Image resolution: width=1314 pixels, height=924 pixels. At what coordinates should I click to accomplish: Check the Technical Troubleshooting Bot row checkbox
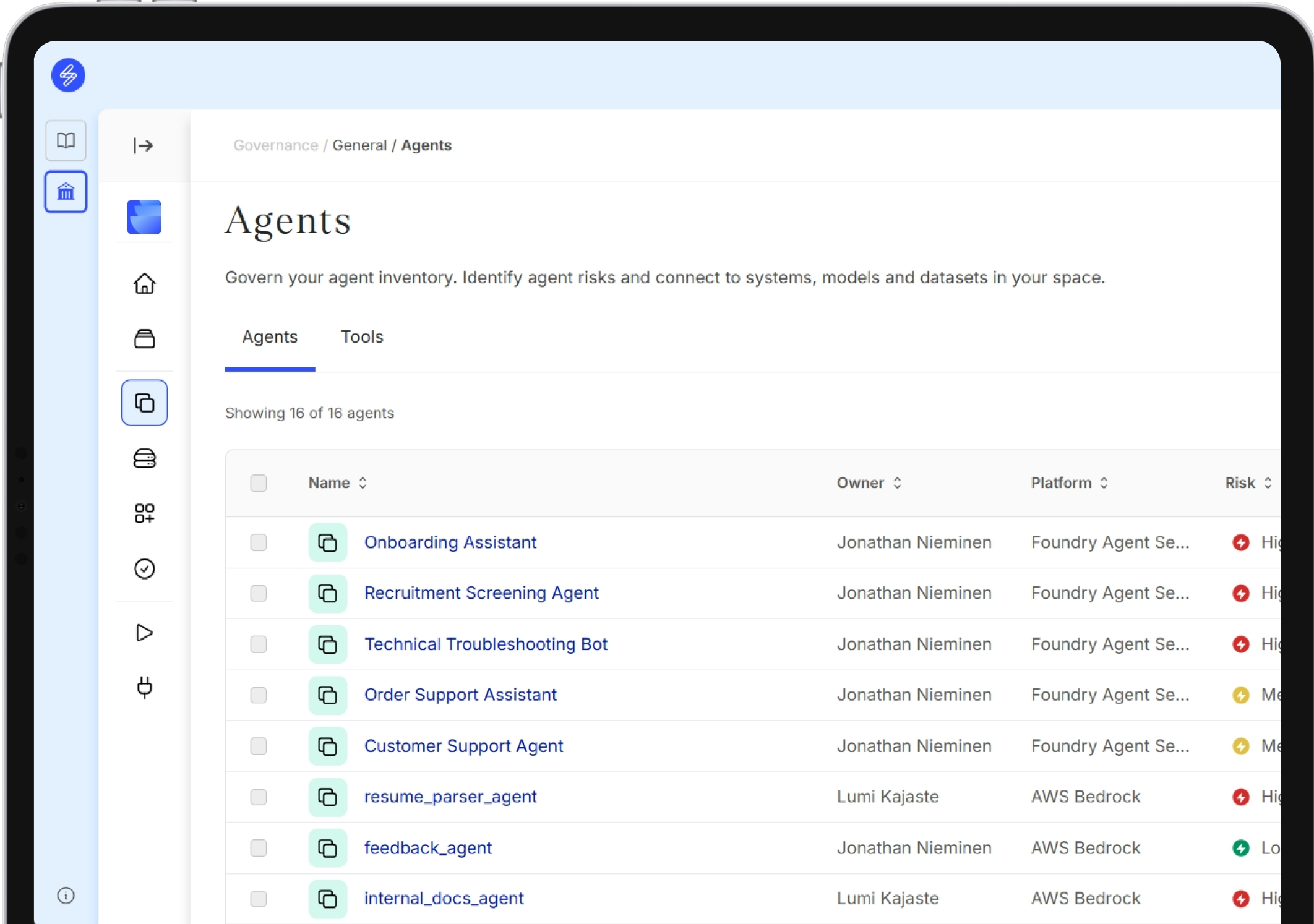tap(259, 644)
